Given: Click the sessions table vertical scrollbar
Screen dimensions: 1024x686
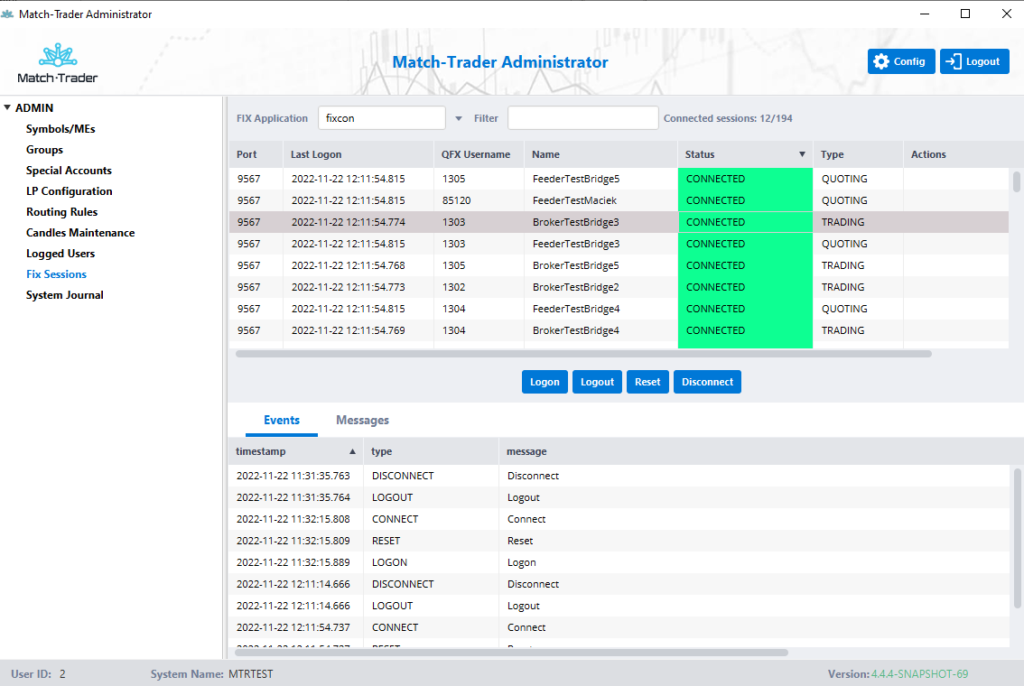Looking at the screenshot, I should (1016, 182).
